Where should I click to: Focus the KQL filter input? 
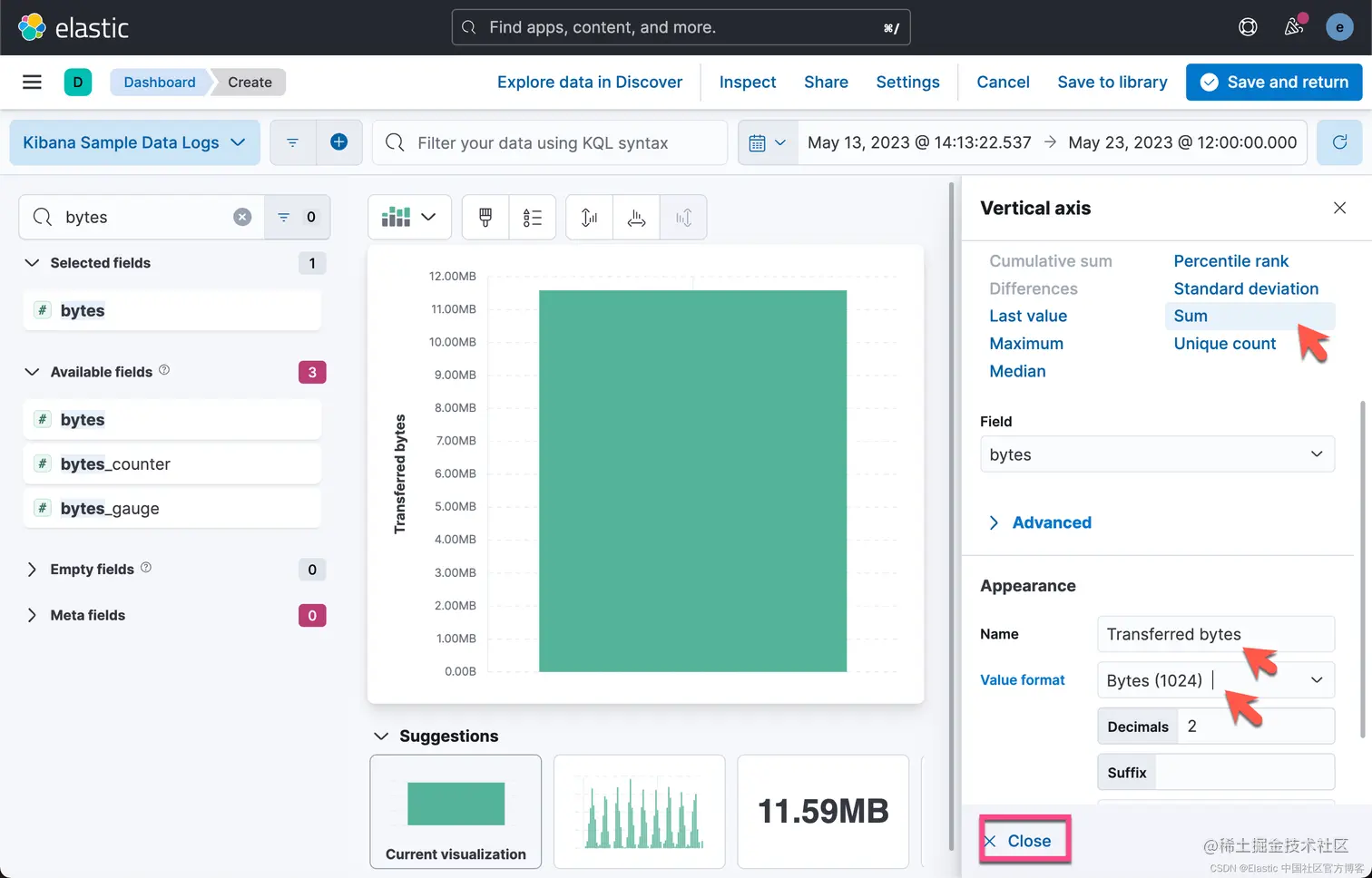click(x=550, y=142)
